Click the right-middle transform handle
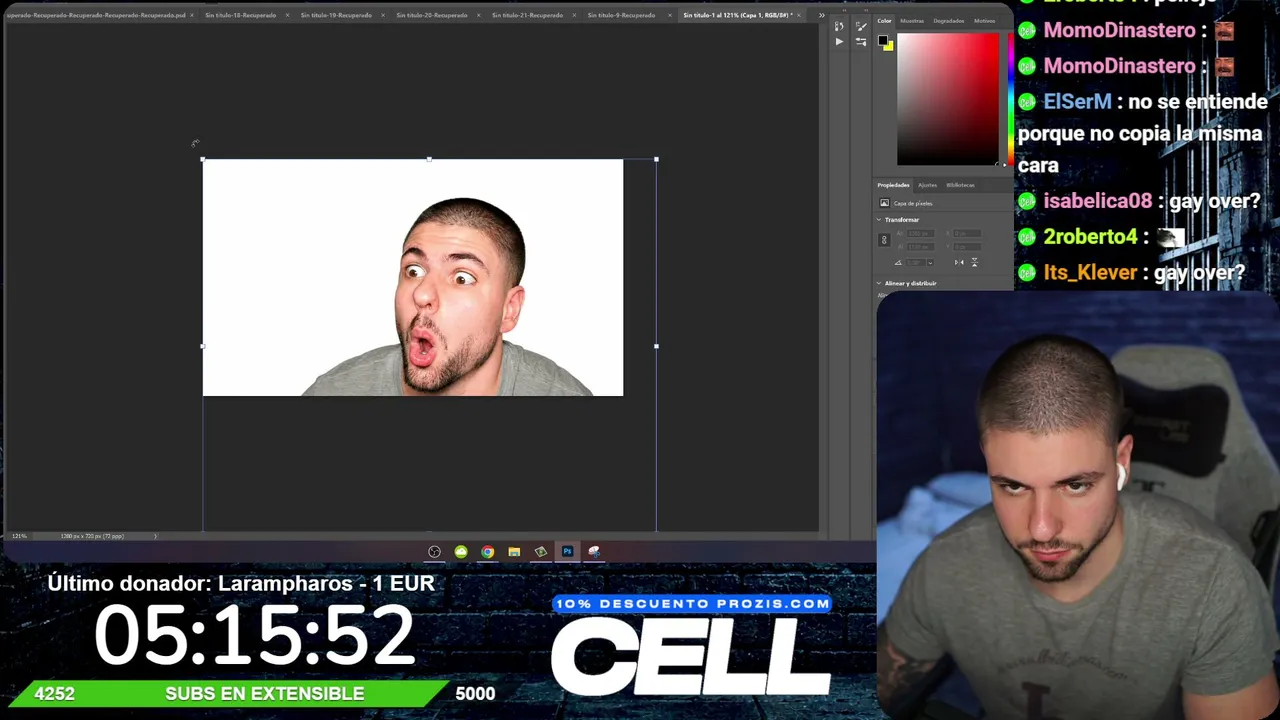This screenshot has height=720, width=1280. 656,346
